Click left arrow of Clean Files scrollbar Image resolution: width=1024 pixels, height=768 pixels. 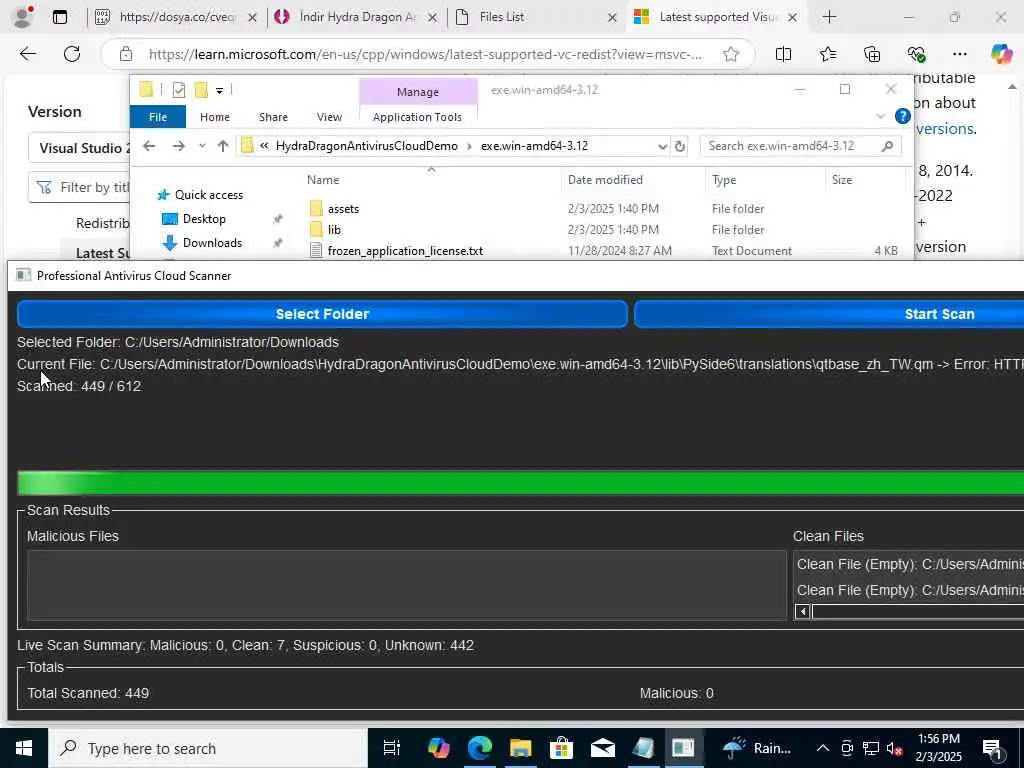803,612
